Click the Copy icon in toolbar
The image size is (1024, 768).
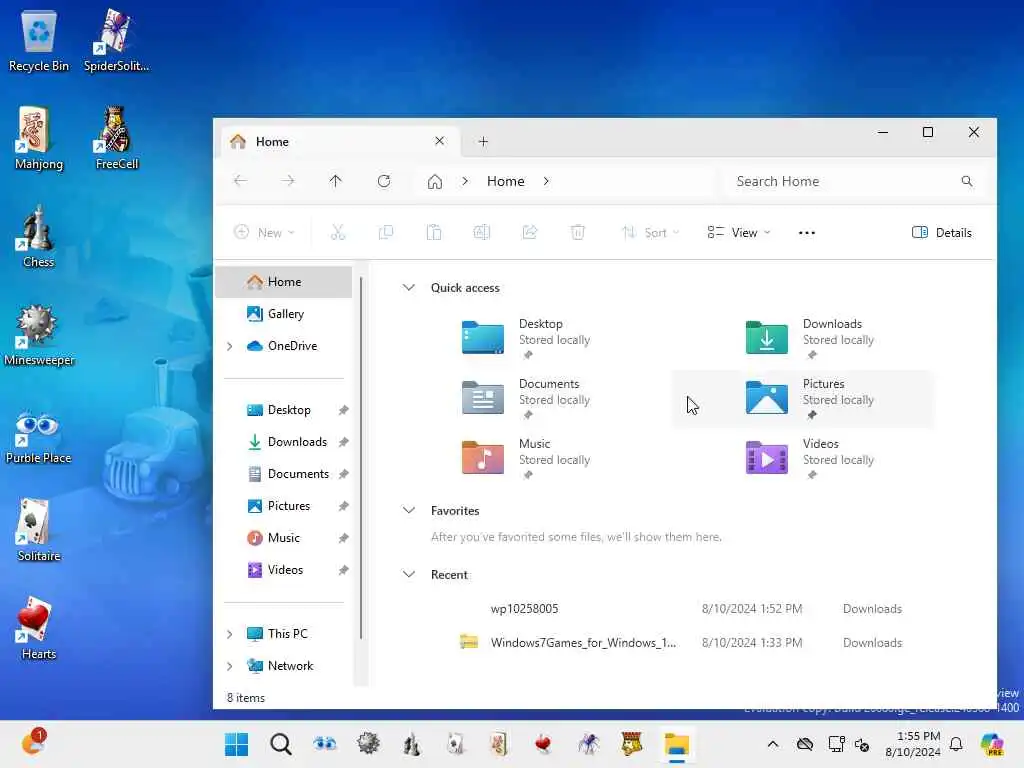[x=386, y=232]
